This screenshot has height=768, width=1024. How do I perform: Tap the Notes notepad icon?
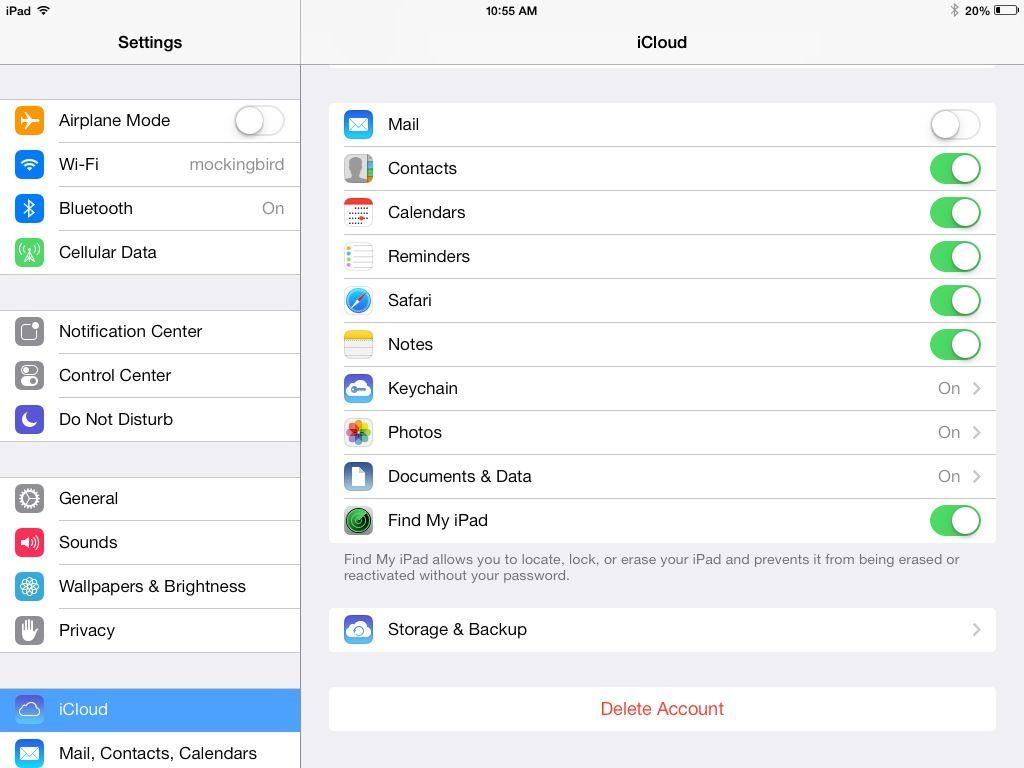[358, 344]
